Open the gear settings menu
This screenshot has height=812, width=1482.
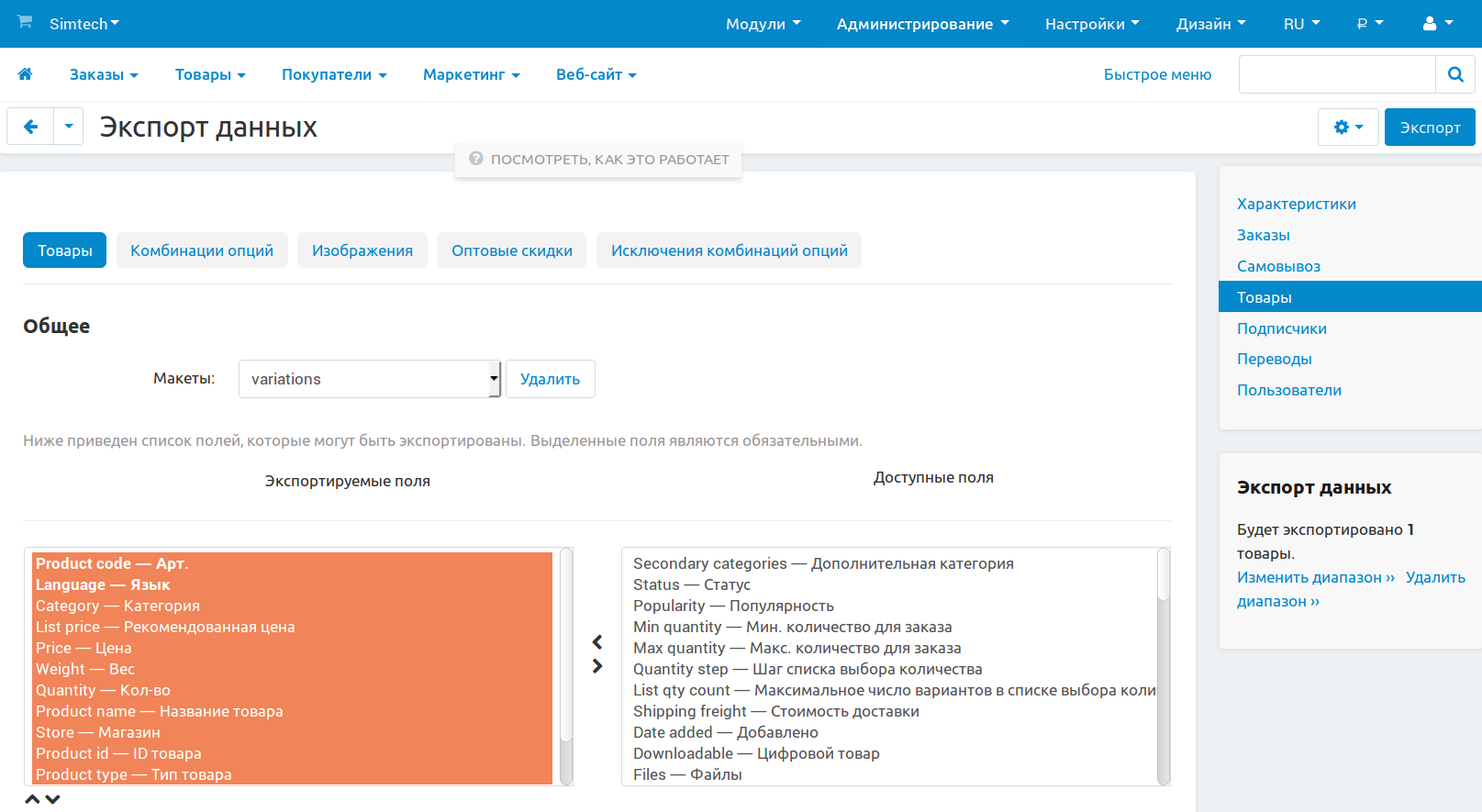click(1347, 128)
